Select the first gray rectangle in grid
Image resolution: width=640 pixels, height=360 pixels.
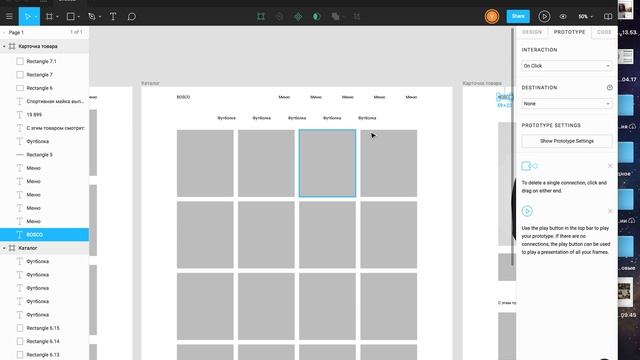[205, 163]
